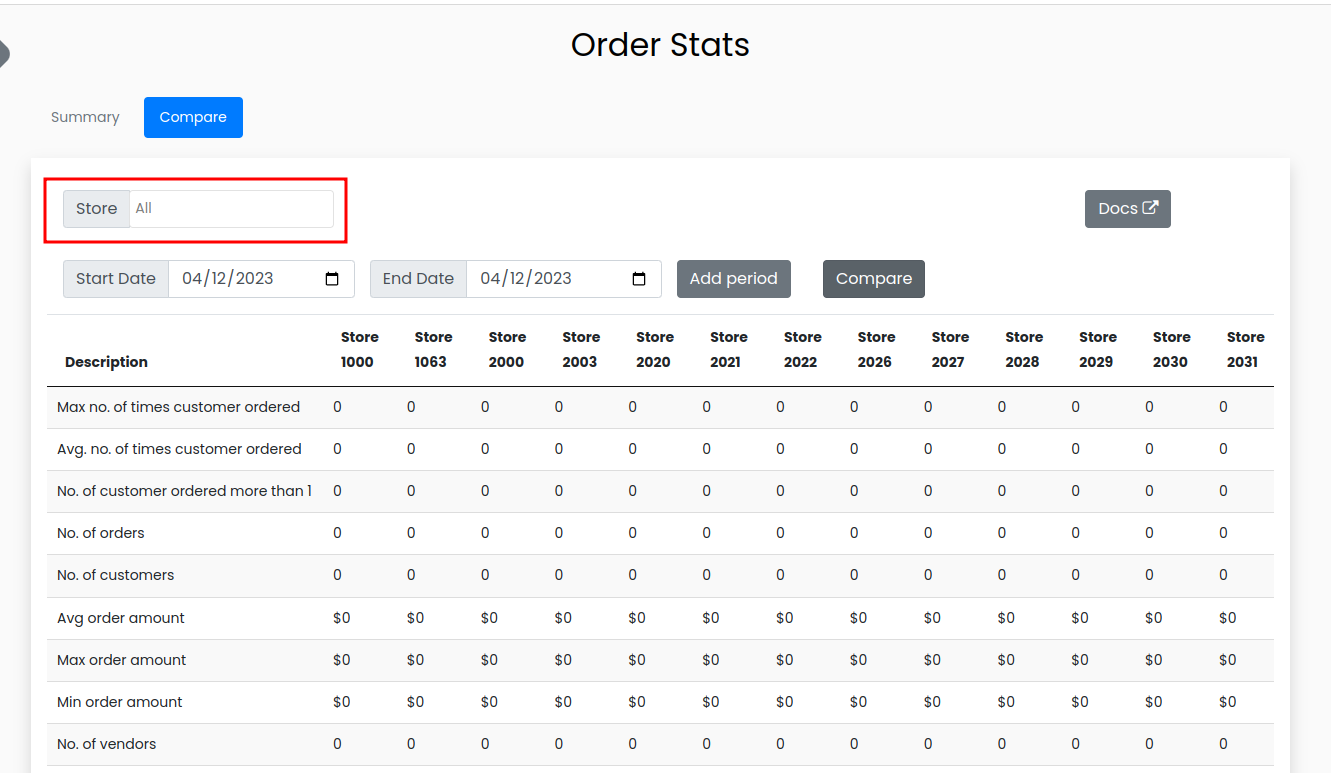Image resolution: width=1331 pixels, height=773 pixels.
Task: Click the partial sidebar toggle at left edge
Action: (4, 53)
